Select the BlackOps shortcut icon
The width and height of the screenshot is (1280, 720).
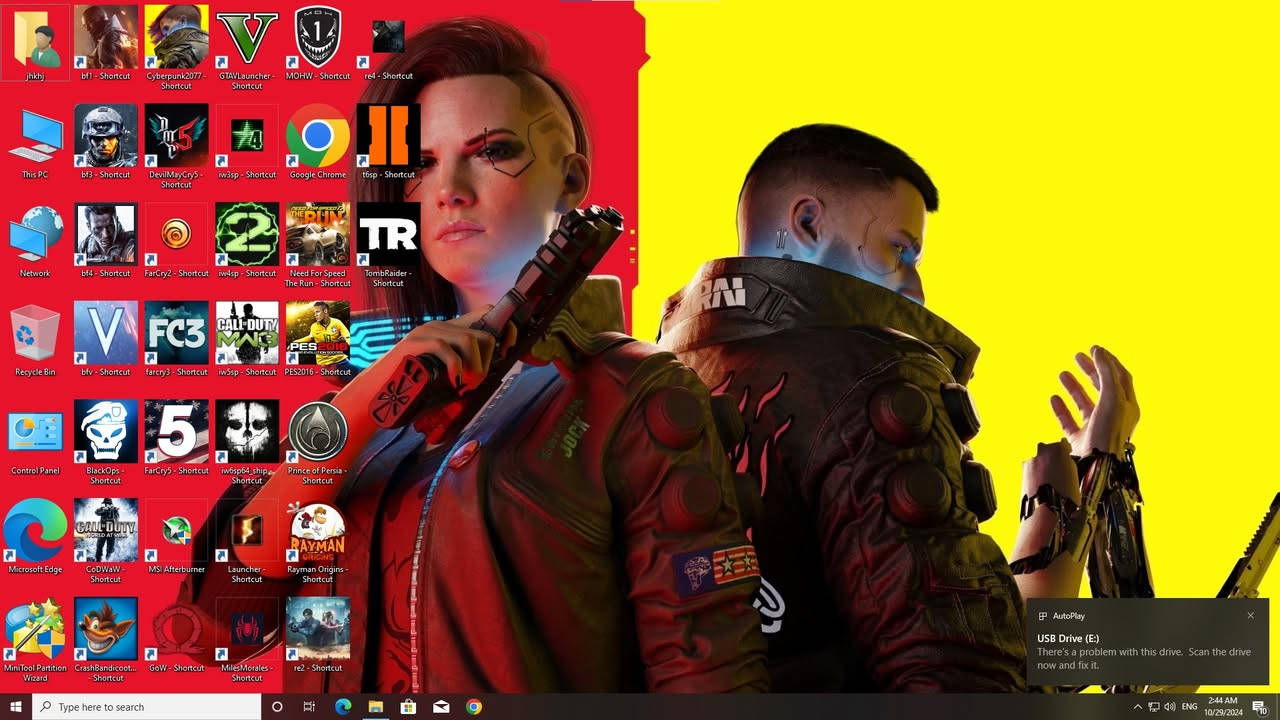[x=106, y=444]
